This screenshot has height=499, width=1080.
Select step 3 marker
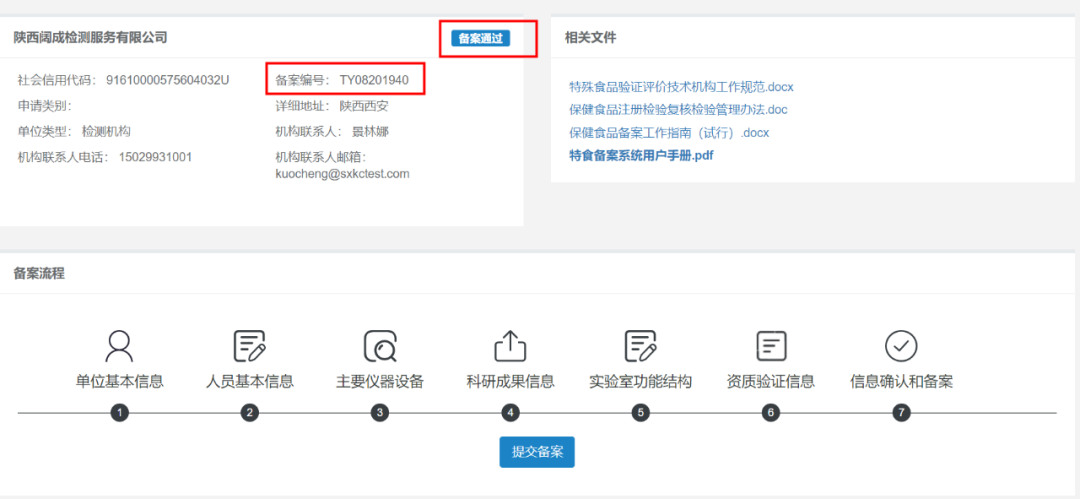pos(380,413)
